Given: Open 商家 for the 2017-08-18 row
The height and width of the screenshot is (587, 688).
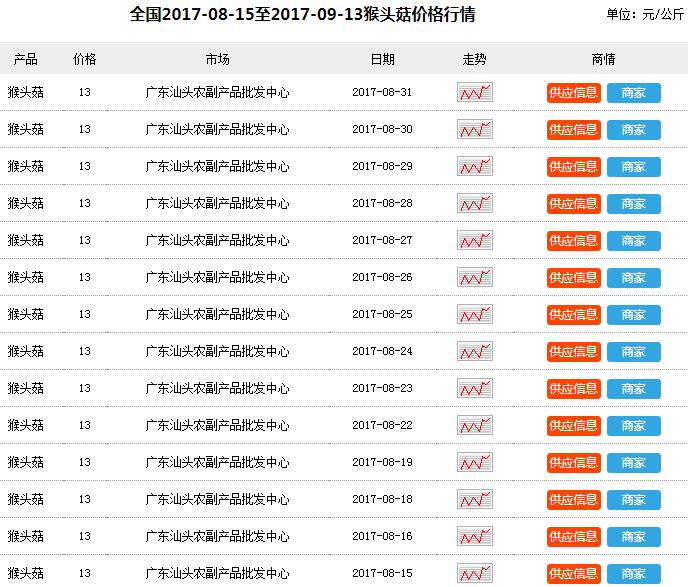Looking at the screenshot, I should 633,500.
